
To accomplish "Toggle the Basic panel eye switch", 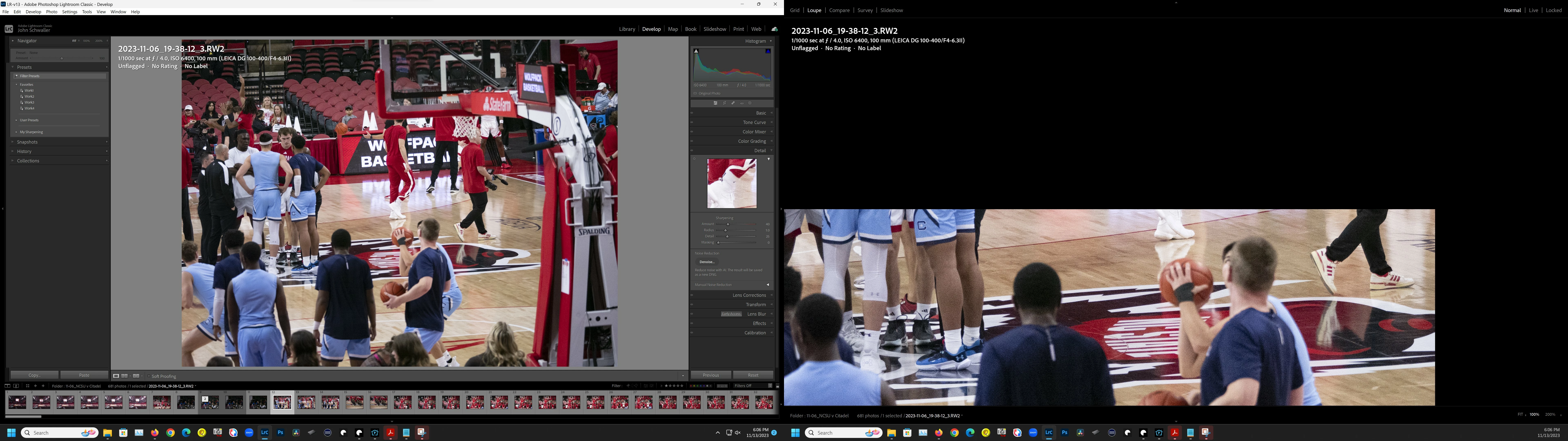I will (692, 113).
